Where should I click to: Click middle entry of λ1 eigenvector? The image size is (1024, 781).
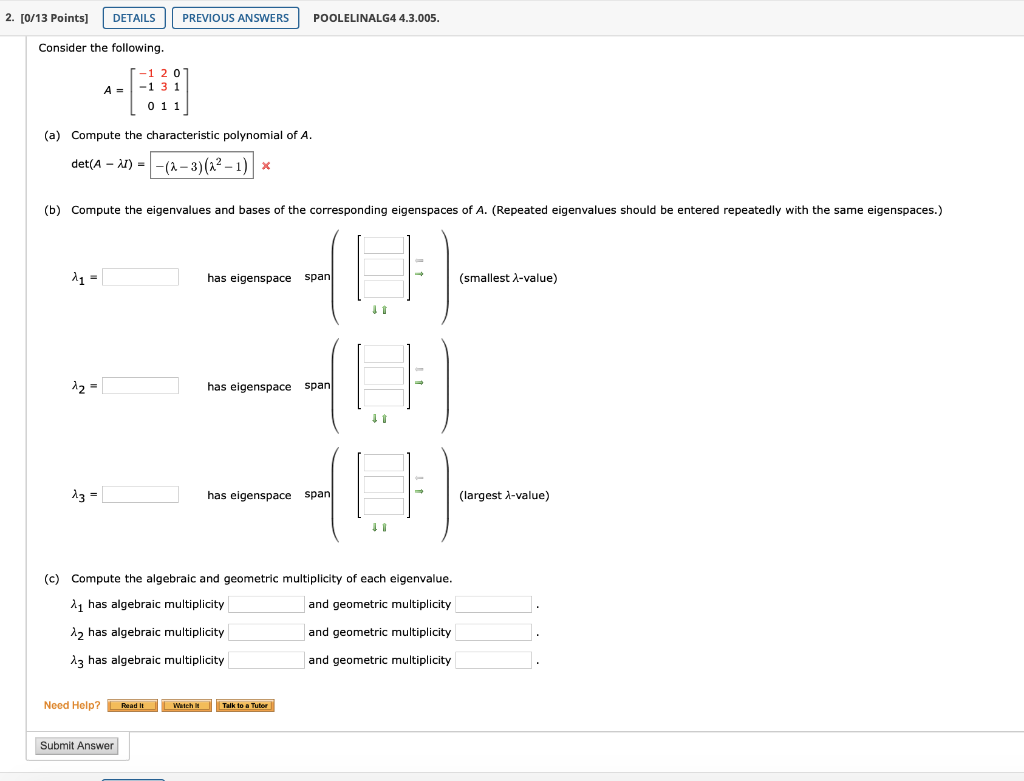(x=383, y=267)
